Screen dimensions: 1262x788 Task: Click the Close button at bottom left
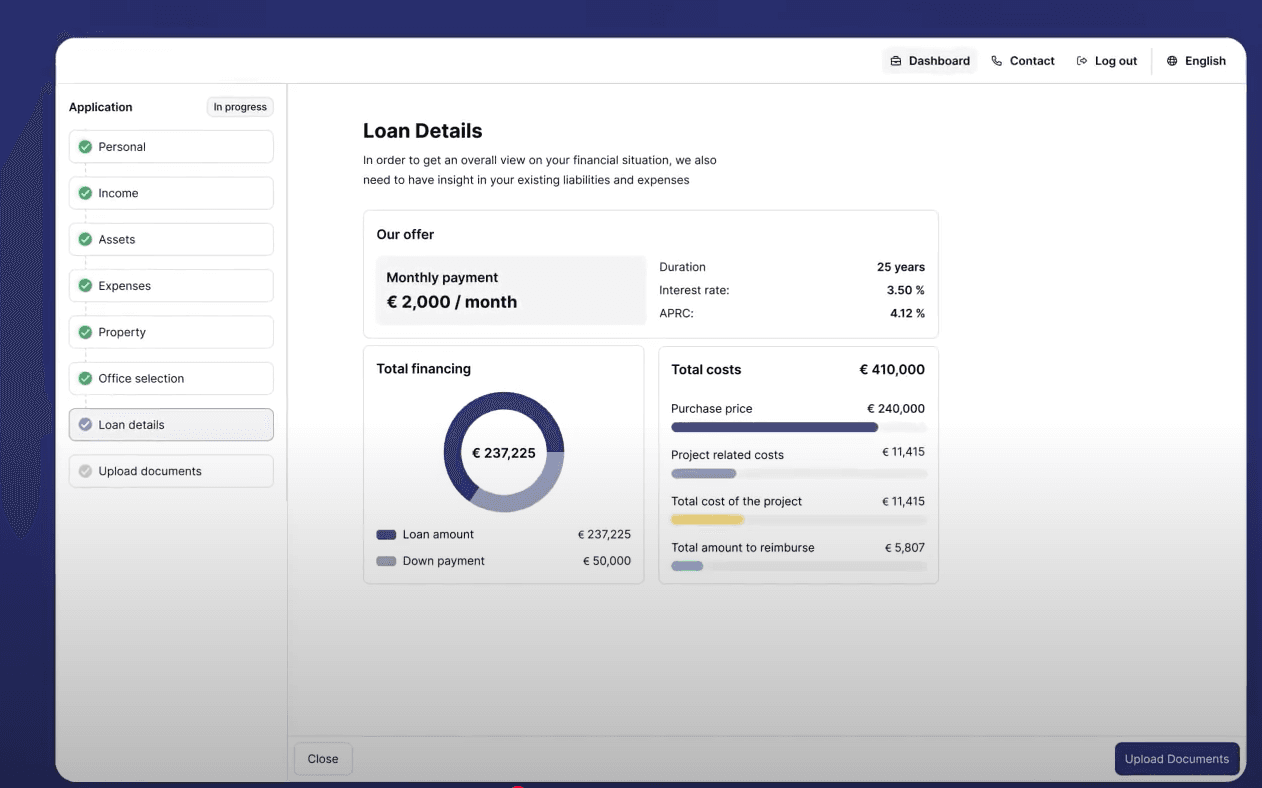tap(323, 759)
